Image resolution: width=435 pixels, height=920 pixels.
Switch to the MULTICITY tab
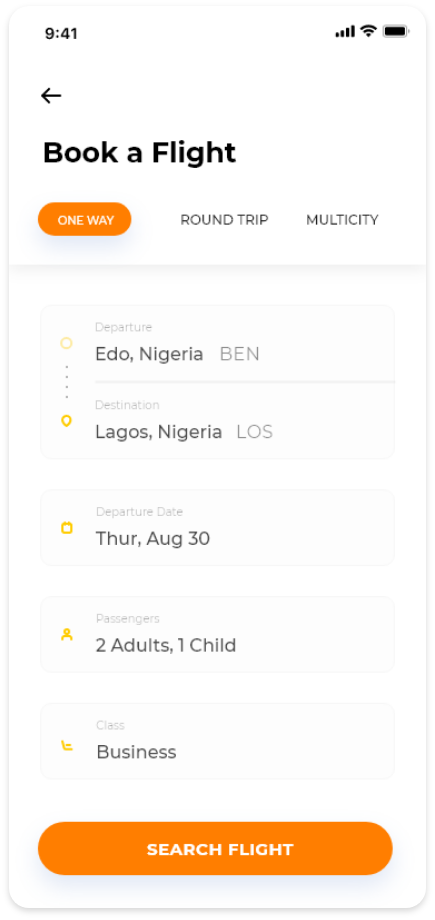coord(342,220)
